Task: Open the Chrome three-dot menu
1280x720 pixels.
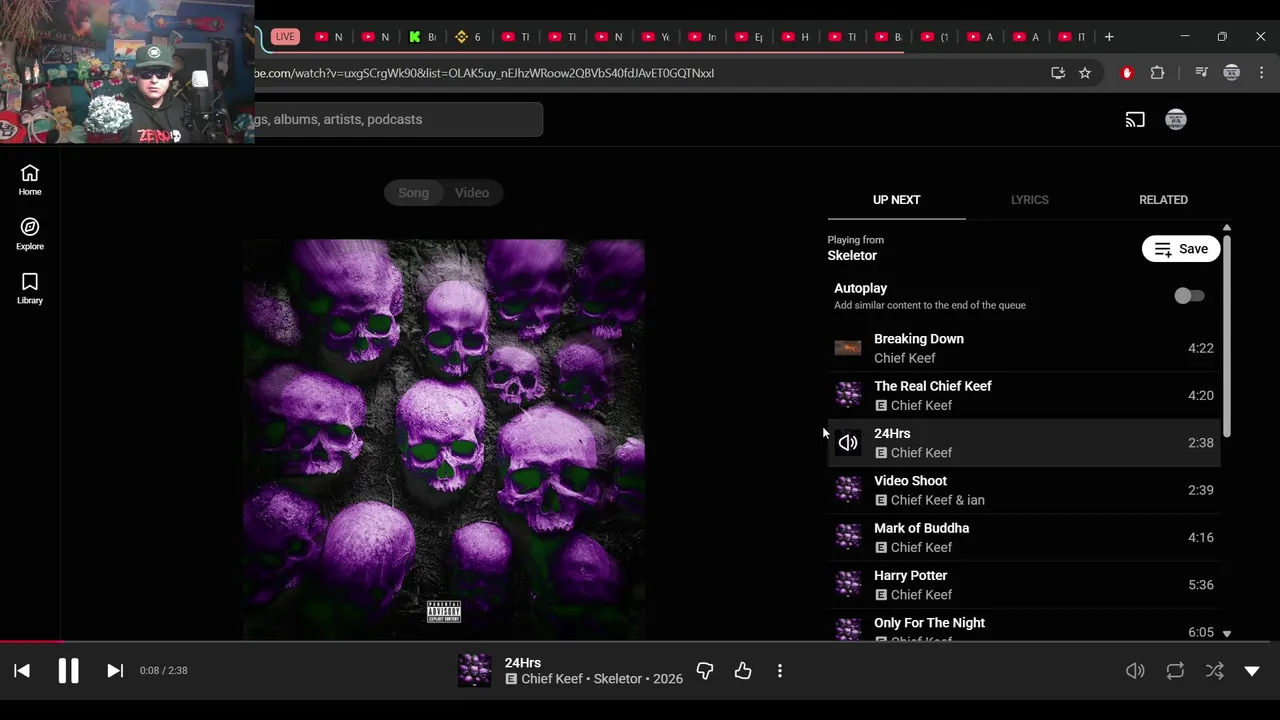Action: point(1262,73)
